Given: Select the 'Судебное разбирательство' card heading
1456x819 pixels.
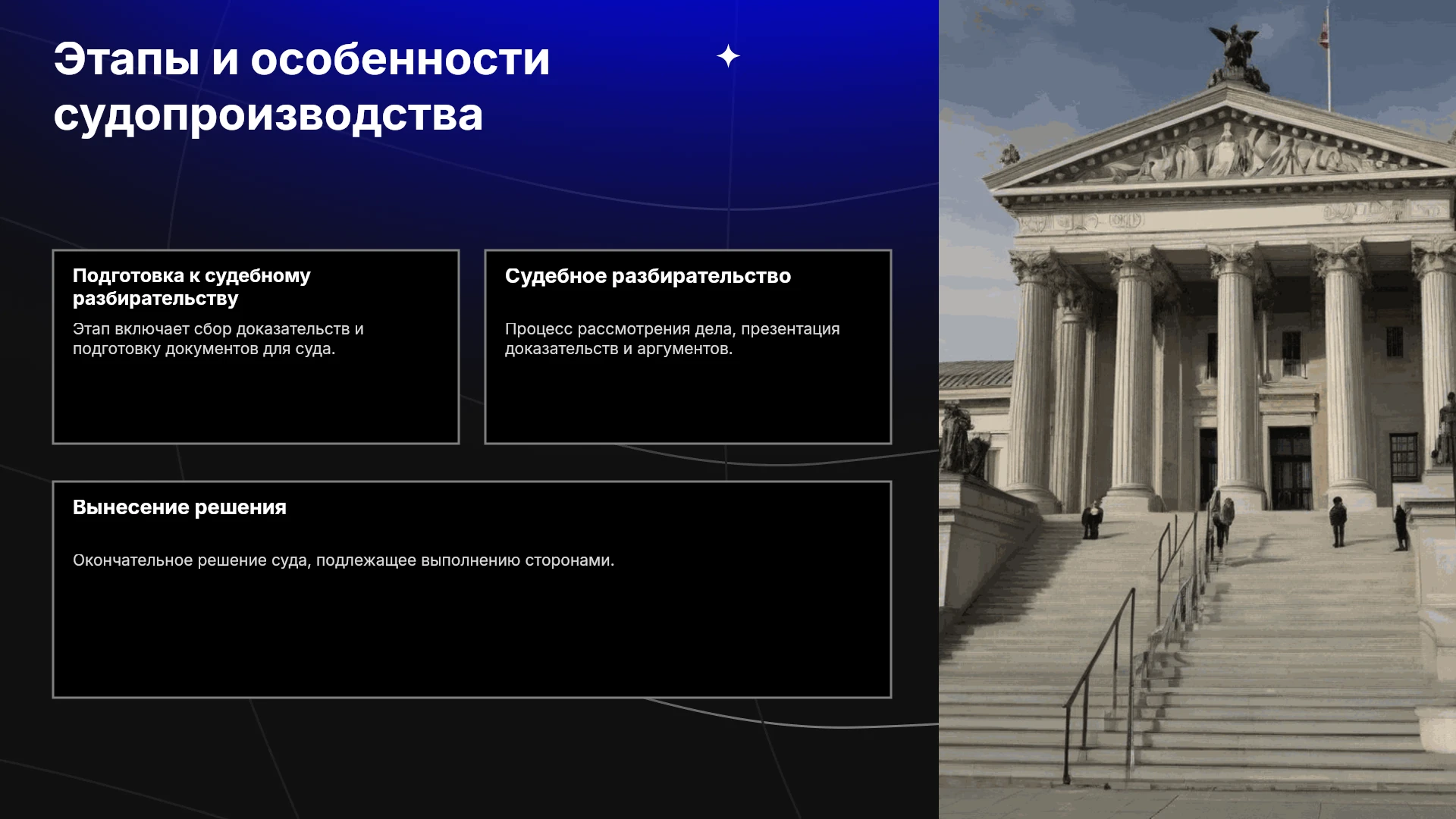Looking at the screenshot, I should (x=648, y=276).
